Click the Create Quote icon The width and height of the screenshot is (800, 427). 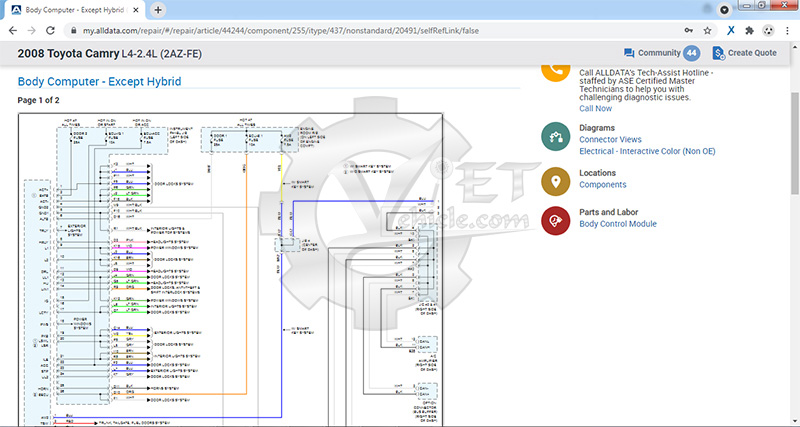tap(718, 53)
